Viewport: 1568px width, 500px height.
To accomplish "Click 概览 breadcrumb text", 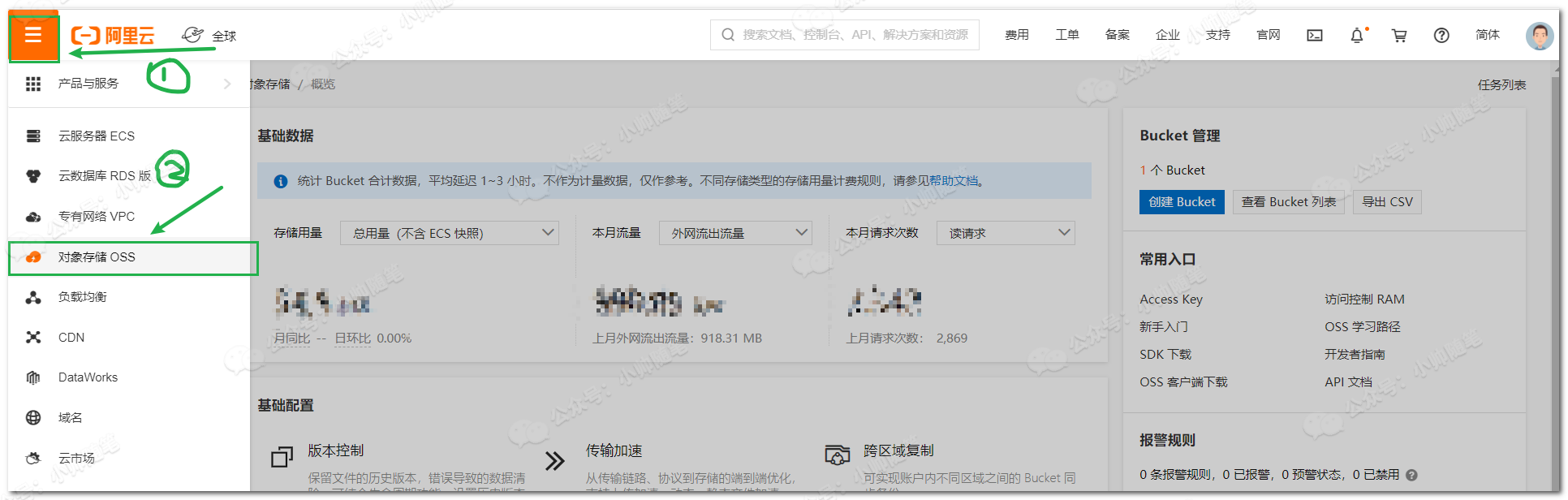I will pyautogui.click(x=323, y=84).
